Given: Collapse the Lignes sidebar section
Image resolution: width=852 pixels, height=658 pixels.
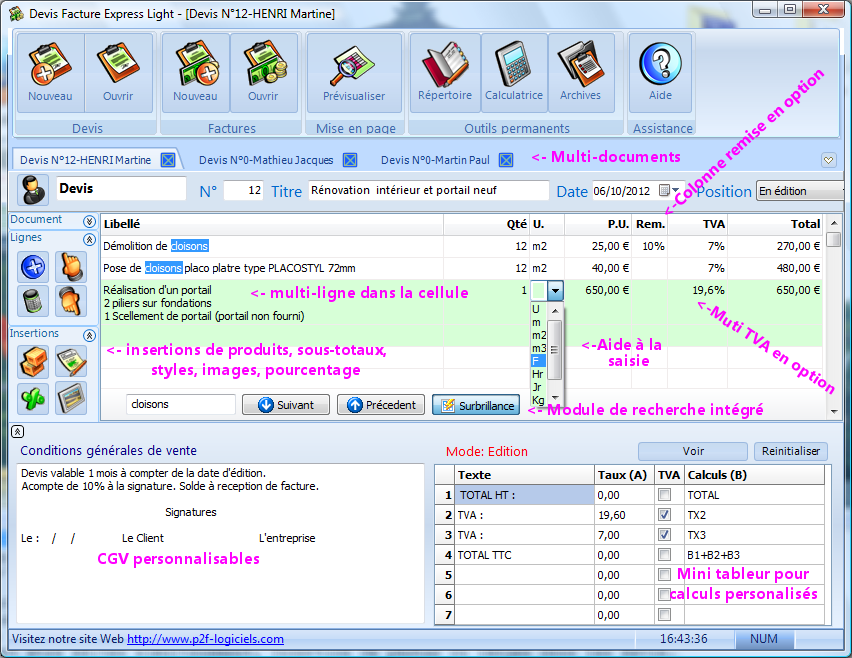Looking at the screenshot, I should click(90, 240).
